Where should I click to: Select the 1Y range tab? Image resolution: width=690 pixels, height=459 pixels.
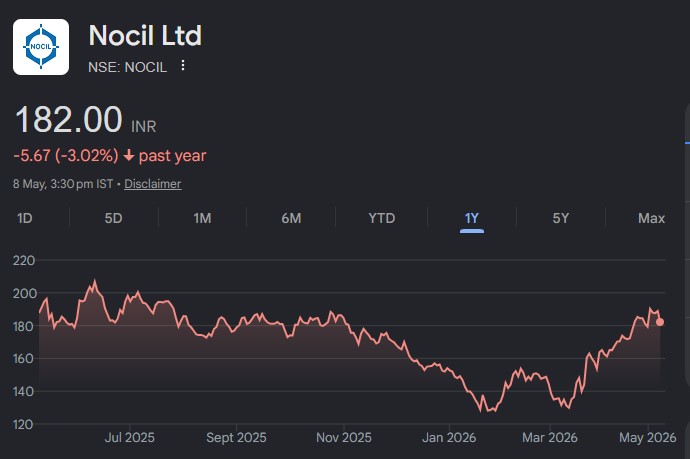(472, 218)
